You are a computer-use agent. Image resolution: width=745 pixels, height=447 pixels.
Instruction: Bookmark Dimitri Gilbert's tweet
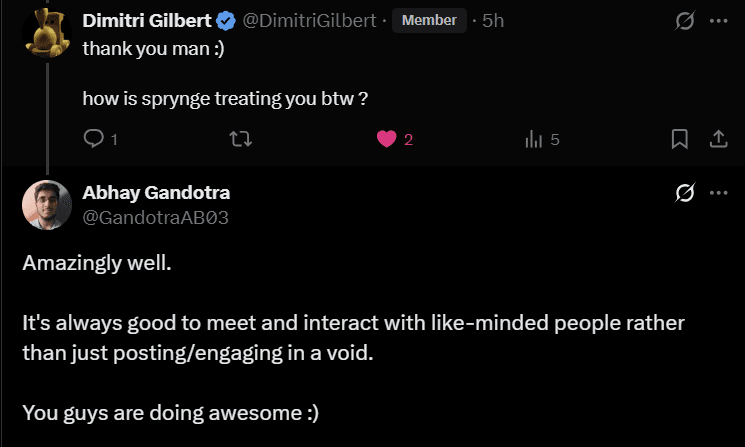pos(679,139)
